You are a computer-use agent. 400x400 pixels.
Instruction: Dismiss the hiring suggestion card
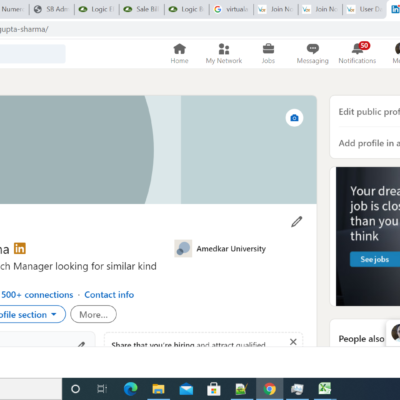(293, 342)
